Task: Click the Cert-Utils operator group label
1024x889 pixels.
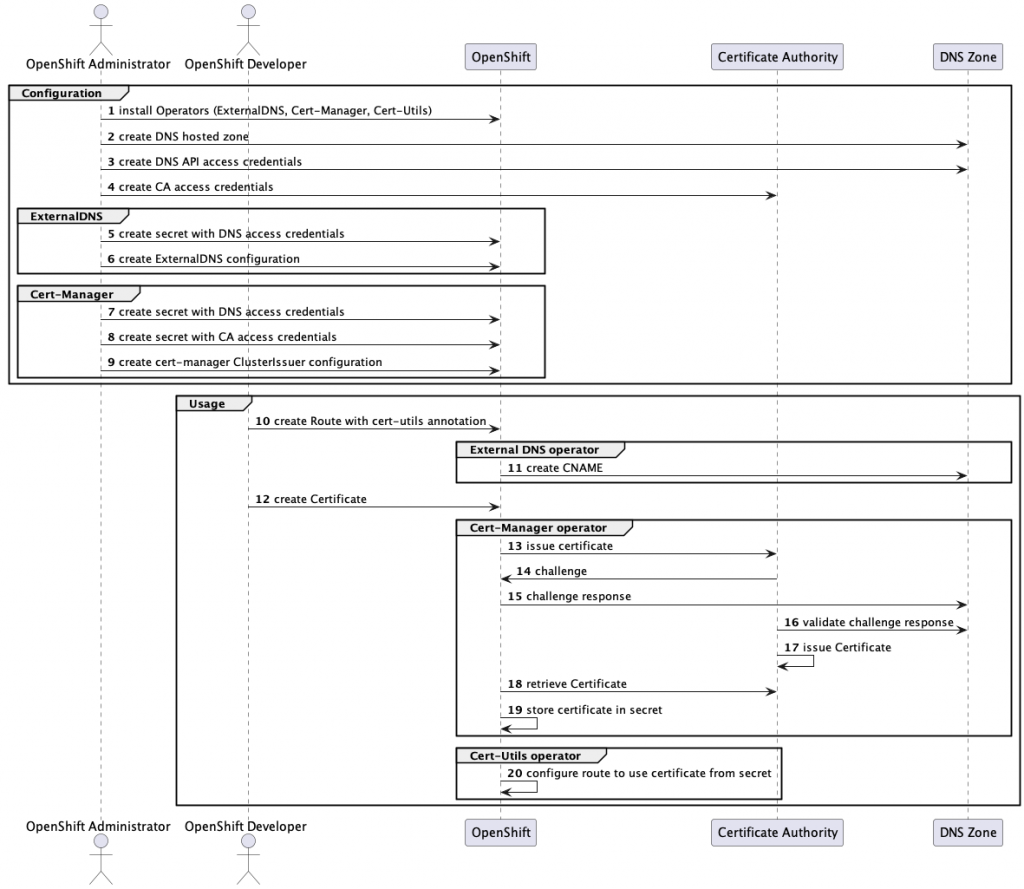Action: (x=525, y=756)
